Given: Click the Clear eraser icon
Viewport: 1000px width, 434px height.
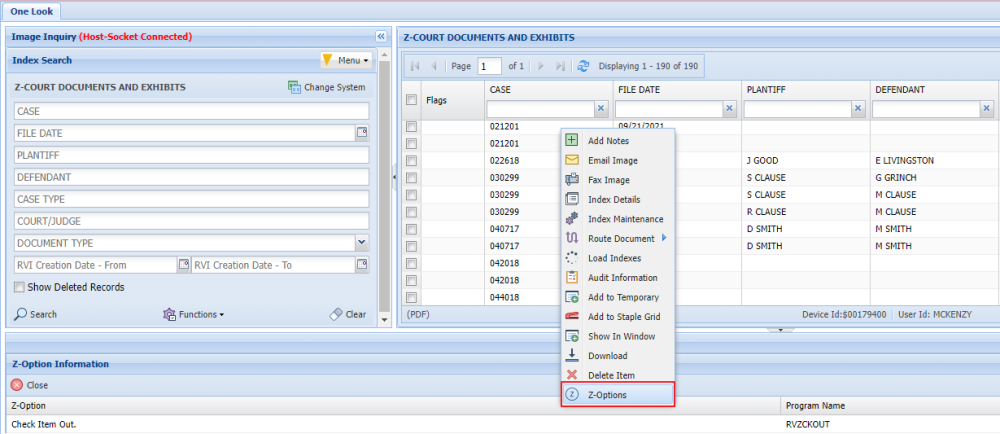Looking at the screenshot, I should pyautogui.click(x=336, y=314).
